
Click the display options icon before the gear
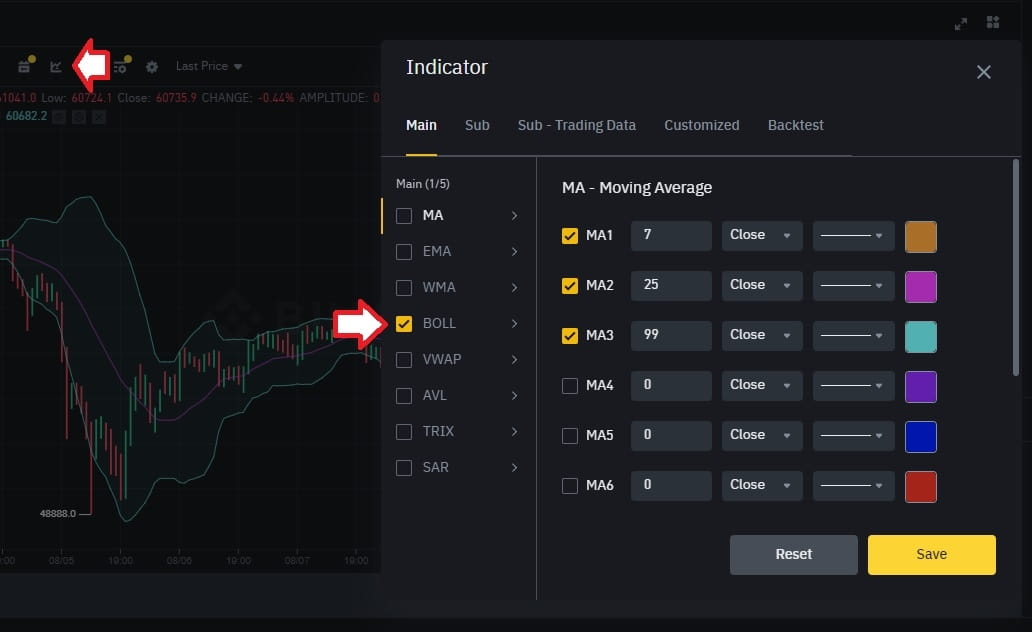coord(120,67)
